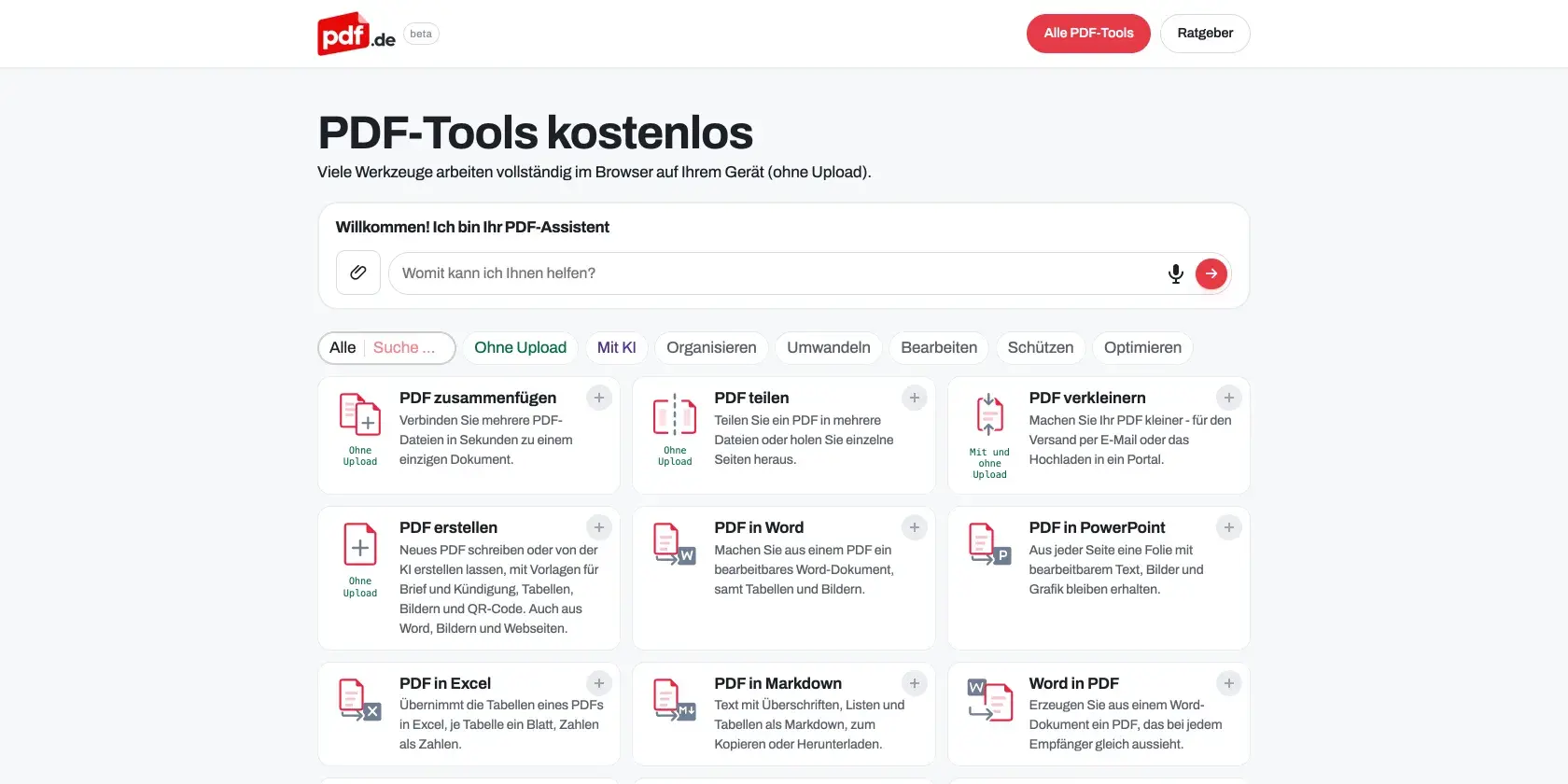Viewport: 1568px width, 784px height.
Task: Select the Alle filter
Action: click(343, 347)
